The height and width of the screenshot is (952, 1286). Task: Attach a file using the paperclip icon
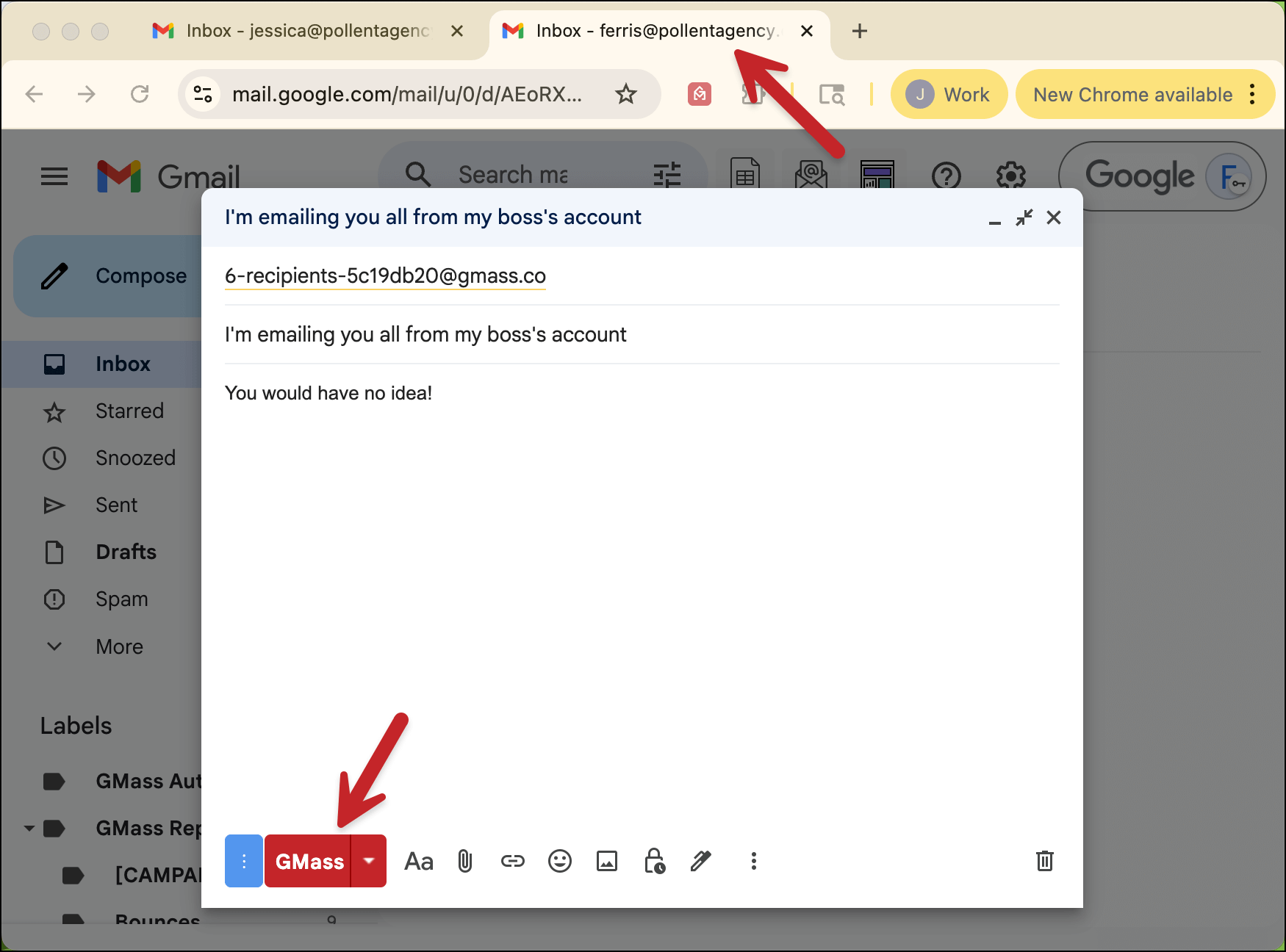coord(465,861)
